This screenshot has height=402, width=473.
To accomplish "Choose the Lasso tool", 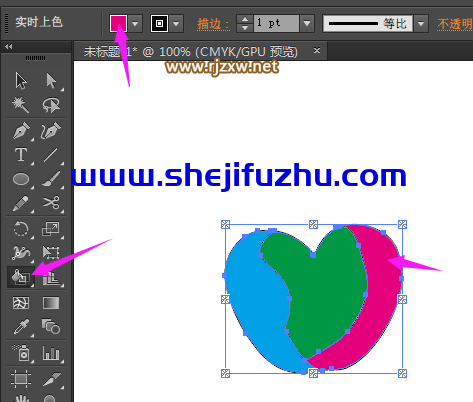I will coord(51,105).
